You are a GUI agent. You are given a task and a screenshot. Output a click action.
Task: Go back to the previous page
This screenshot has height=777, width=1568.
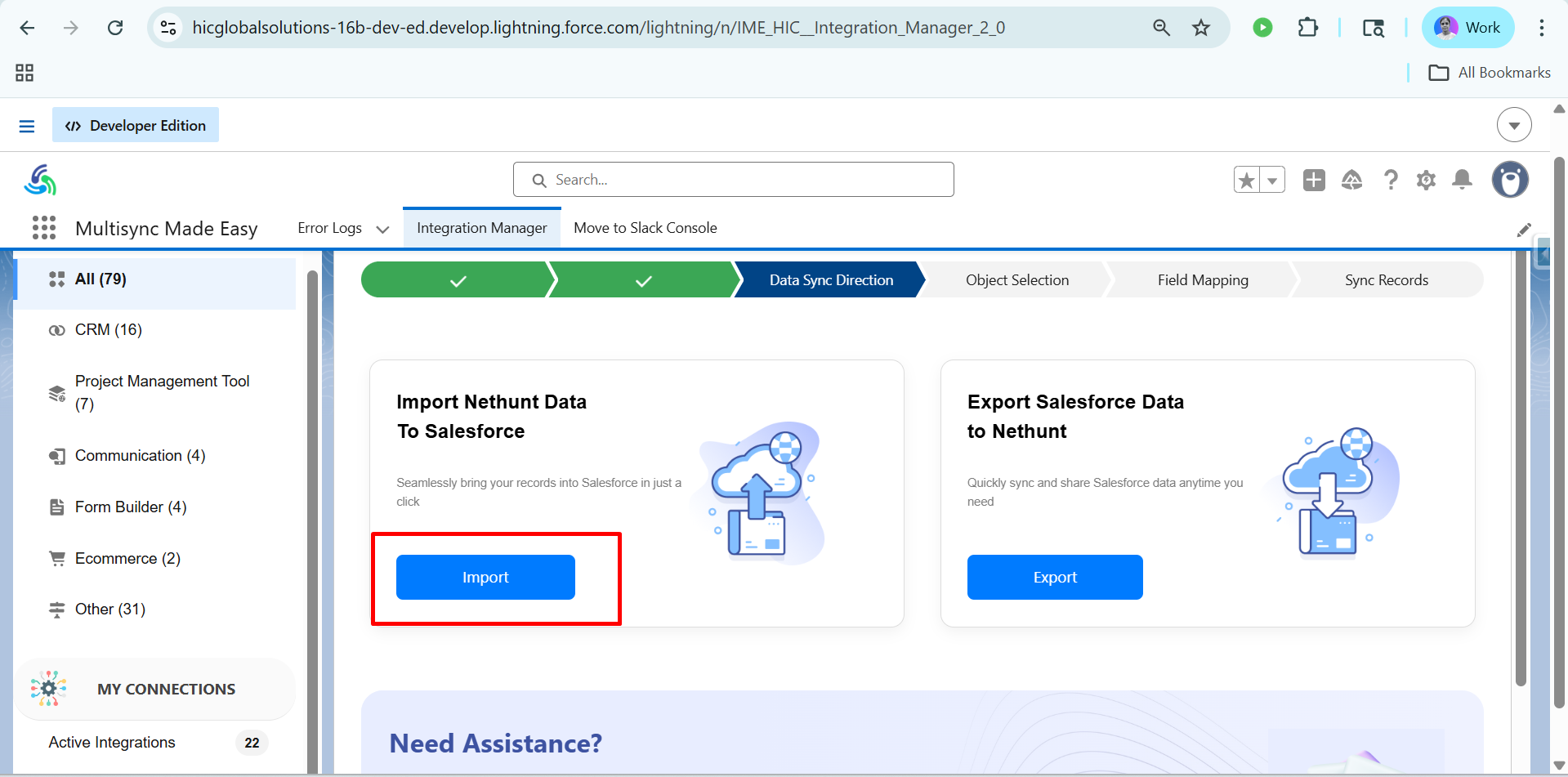[27, 28]
